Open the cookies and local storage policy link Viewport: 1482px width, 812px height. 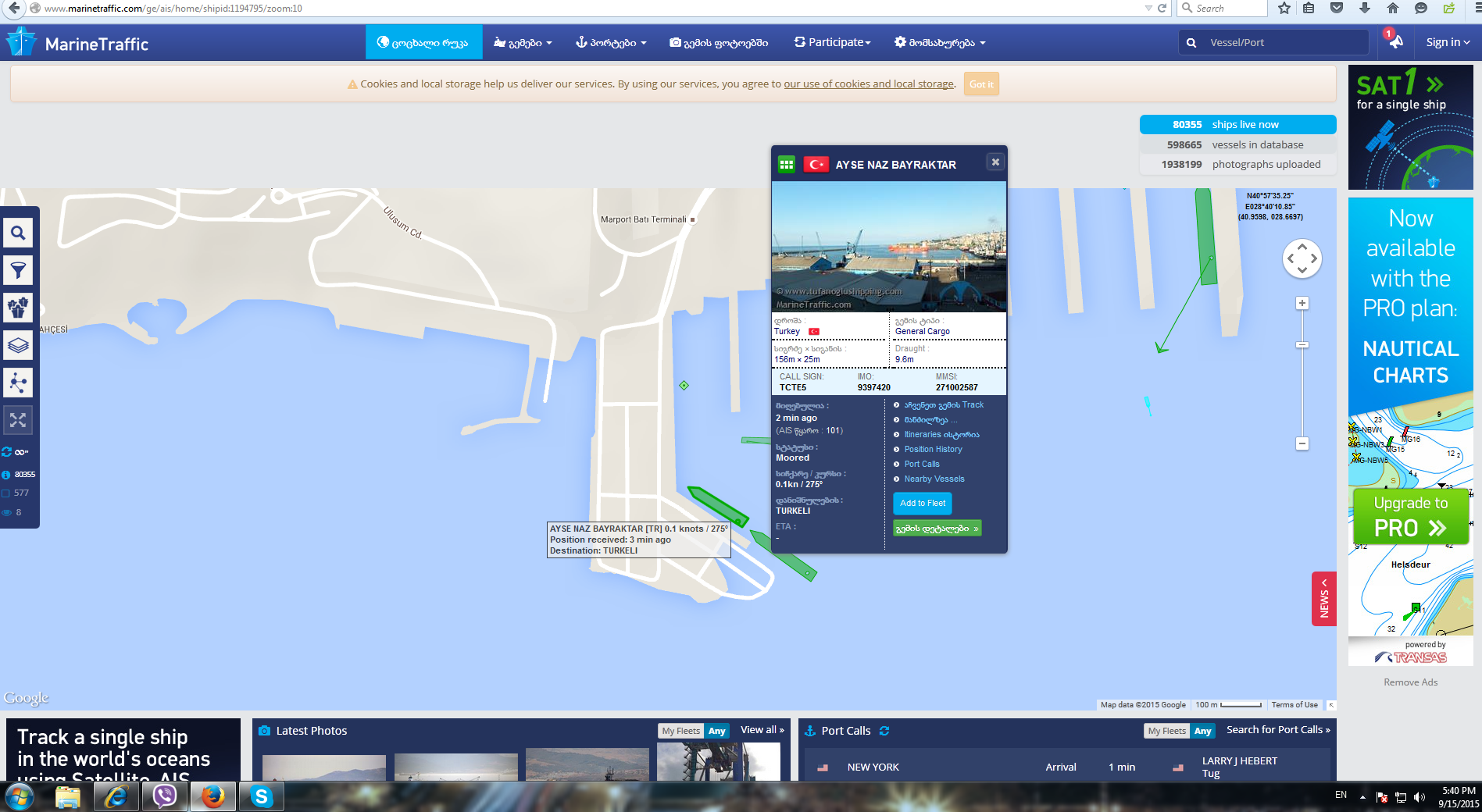point(869,84)
